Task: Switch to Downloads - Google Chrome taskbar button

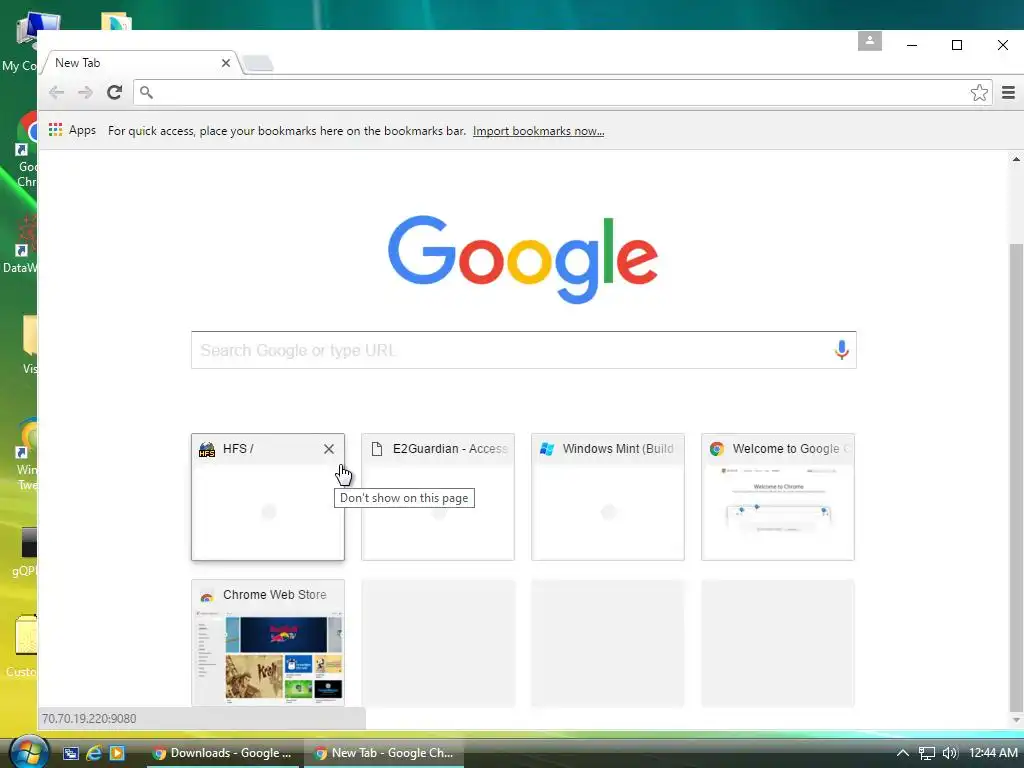Action: 224,753
